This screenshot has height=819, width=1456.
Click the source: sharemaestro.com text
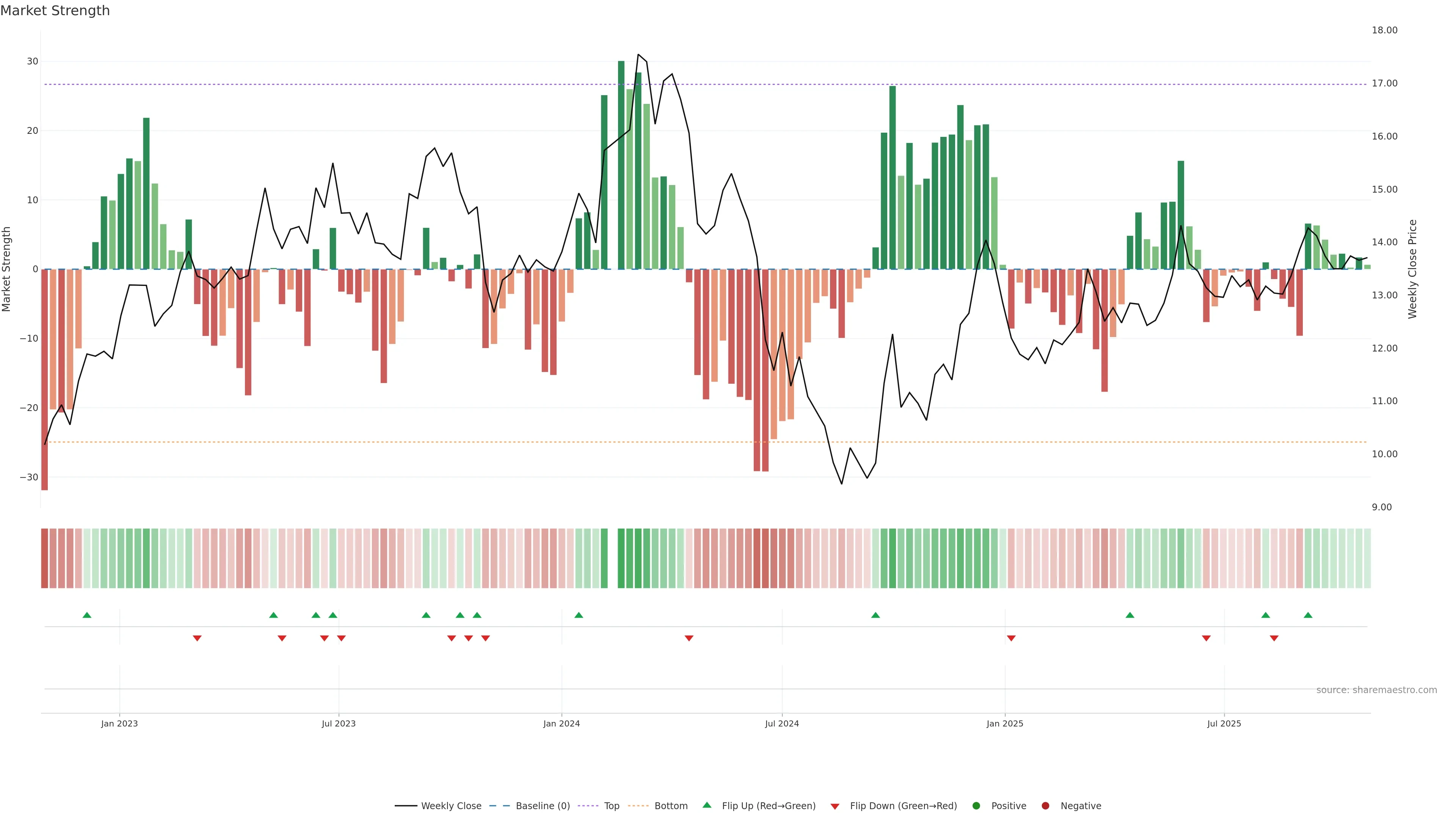pyautogui.click(x=1376, y=690)
